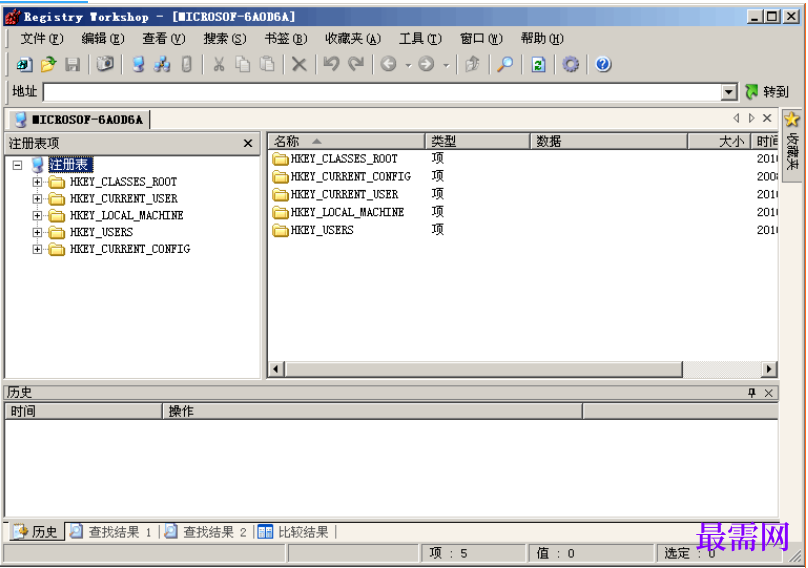Click the up one level icon
The height and width of the screenshot is (568, 808).
[x=472, y=64]
